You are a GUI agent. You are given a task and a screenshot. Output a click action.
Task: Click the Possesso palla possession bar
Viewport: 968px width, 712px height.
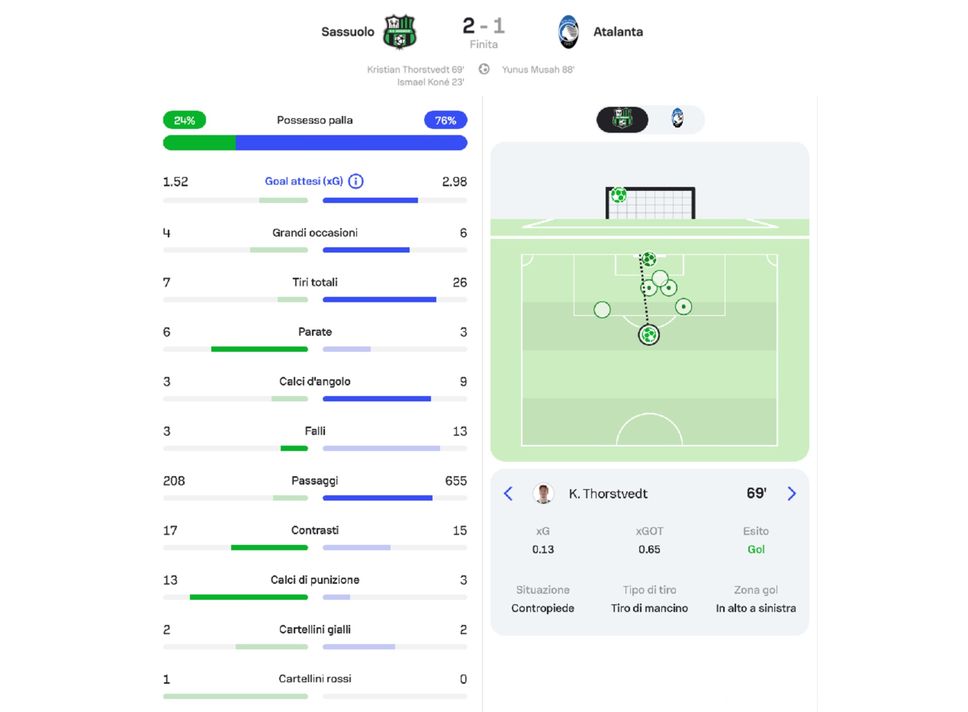pyautogui.click(x=315, y=143)
